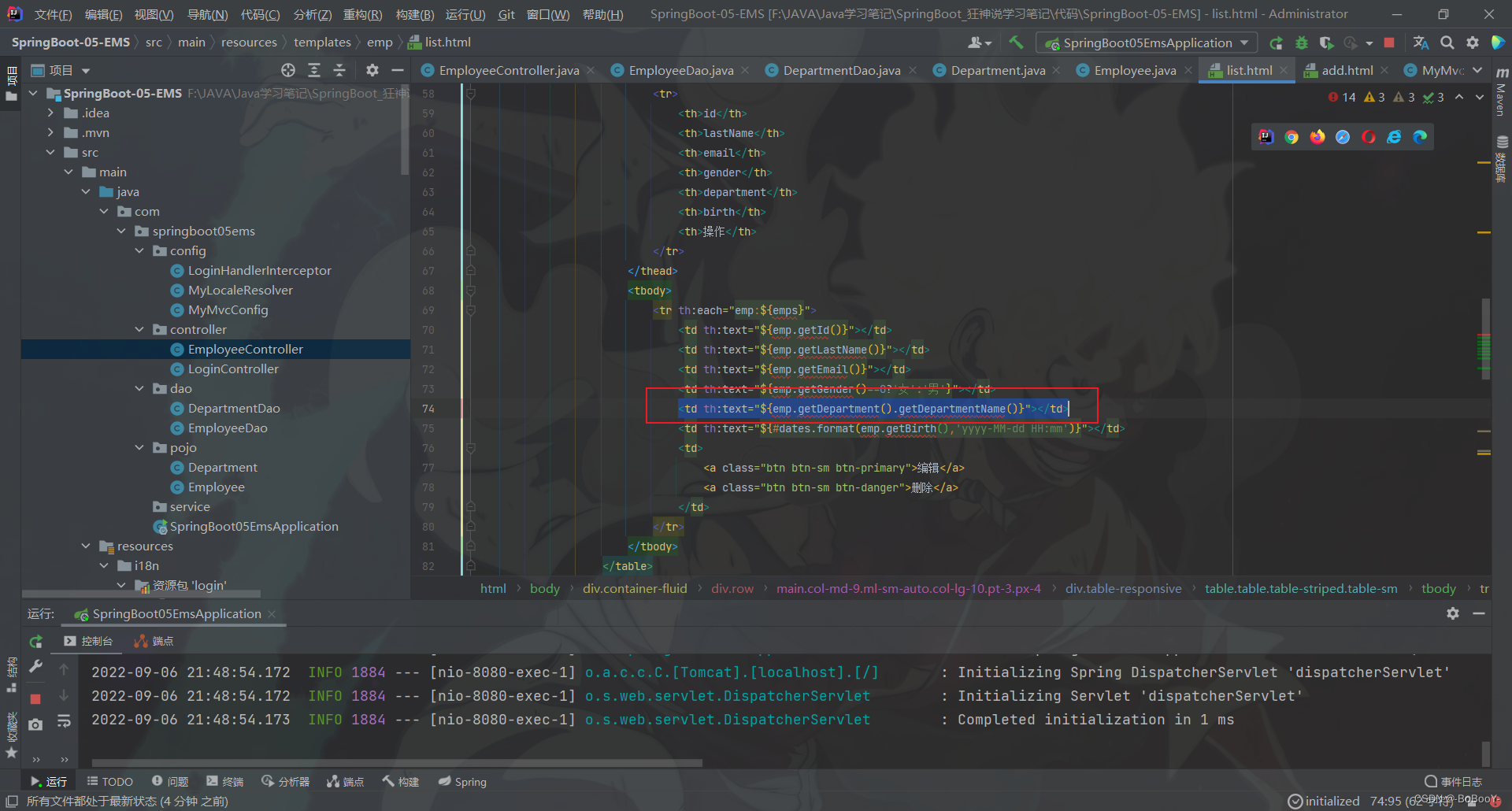Expand the .idea folder
Viewport: 1512px width, 811px height.
(x=50, y=113)
